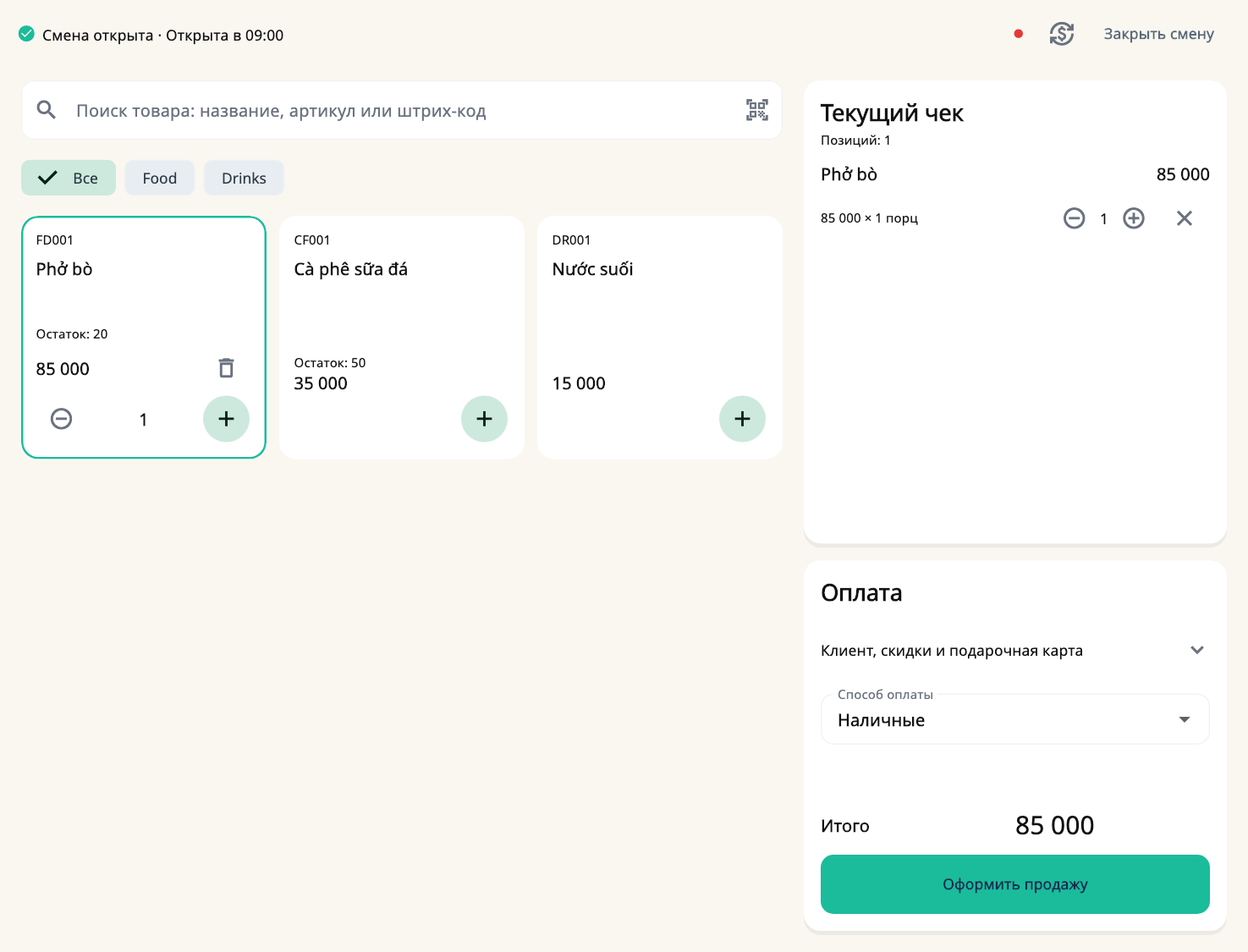1248x952 pixels.
Task: Decrease quantity in the receipt line
Action: (1075, 218)
